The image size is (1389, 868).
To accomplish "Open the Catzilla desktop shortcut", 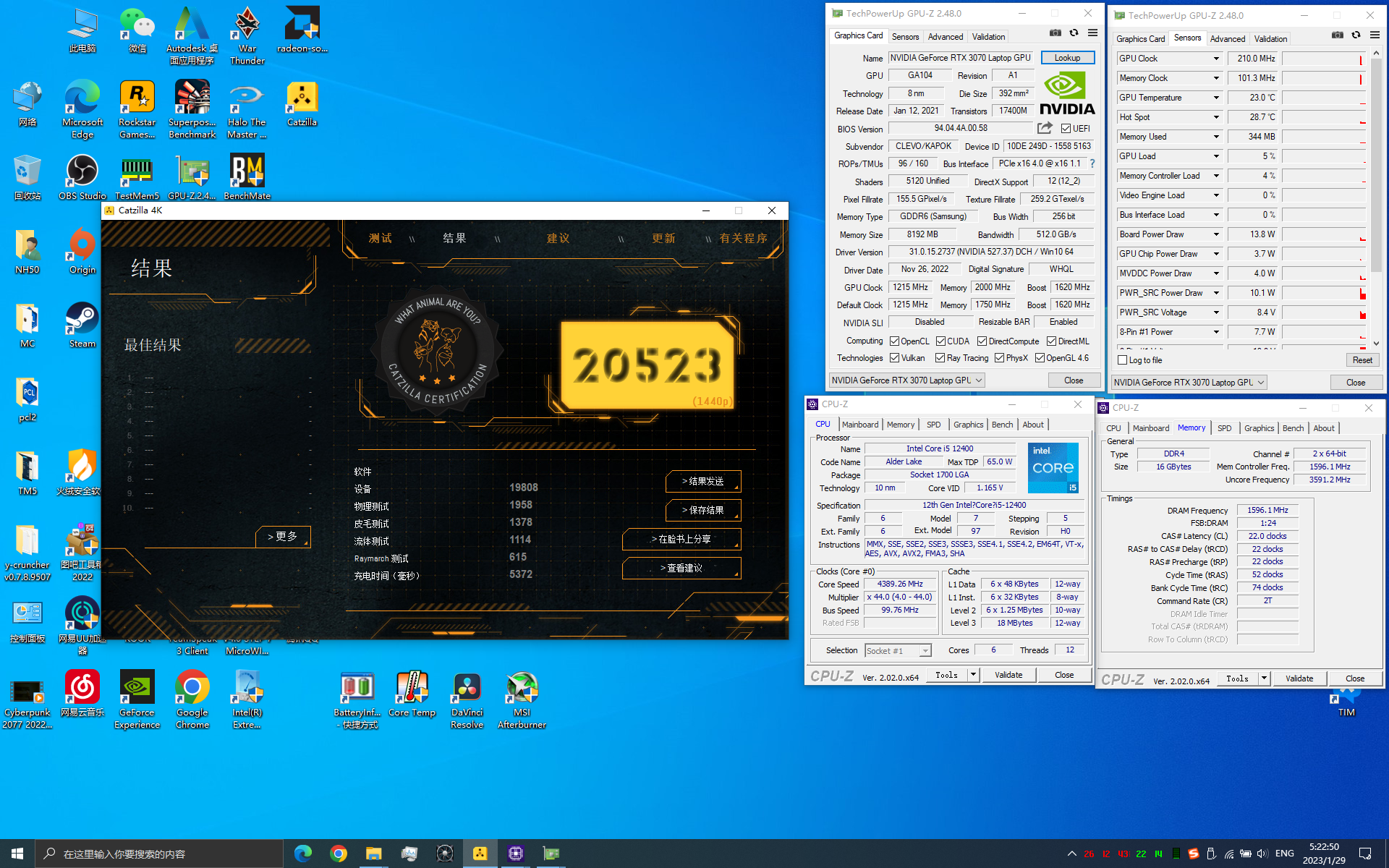I will point(302,104).
